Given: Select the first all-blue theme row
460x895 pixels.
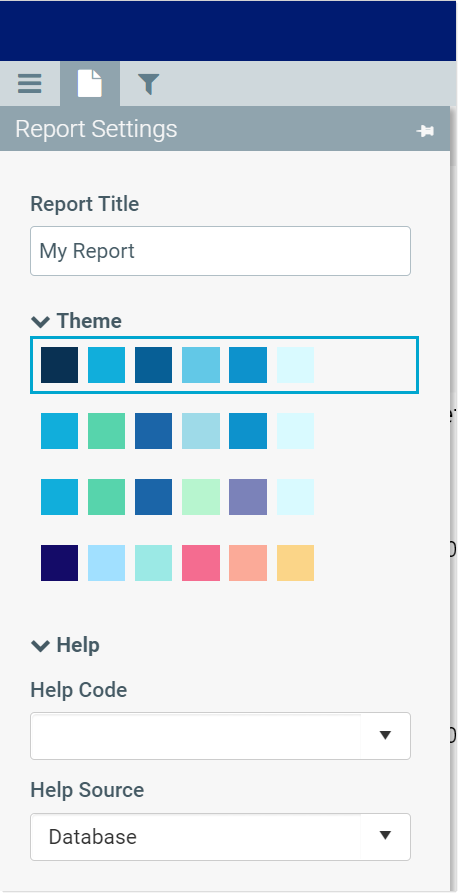Looking at the screenshot, I should click(224, 365).
